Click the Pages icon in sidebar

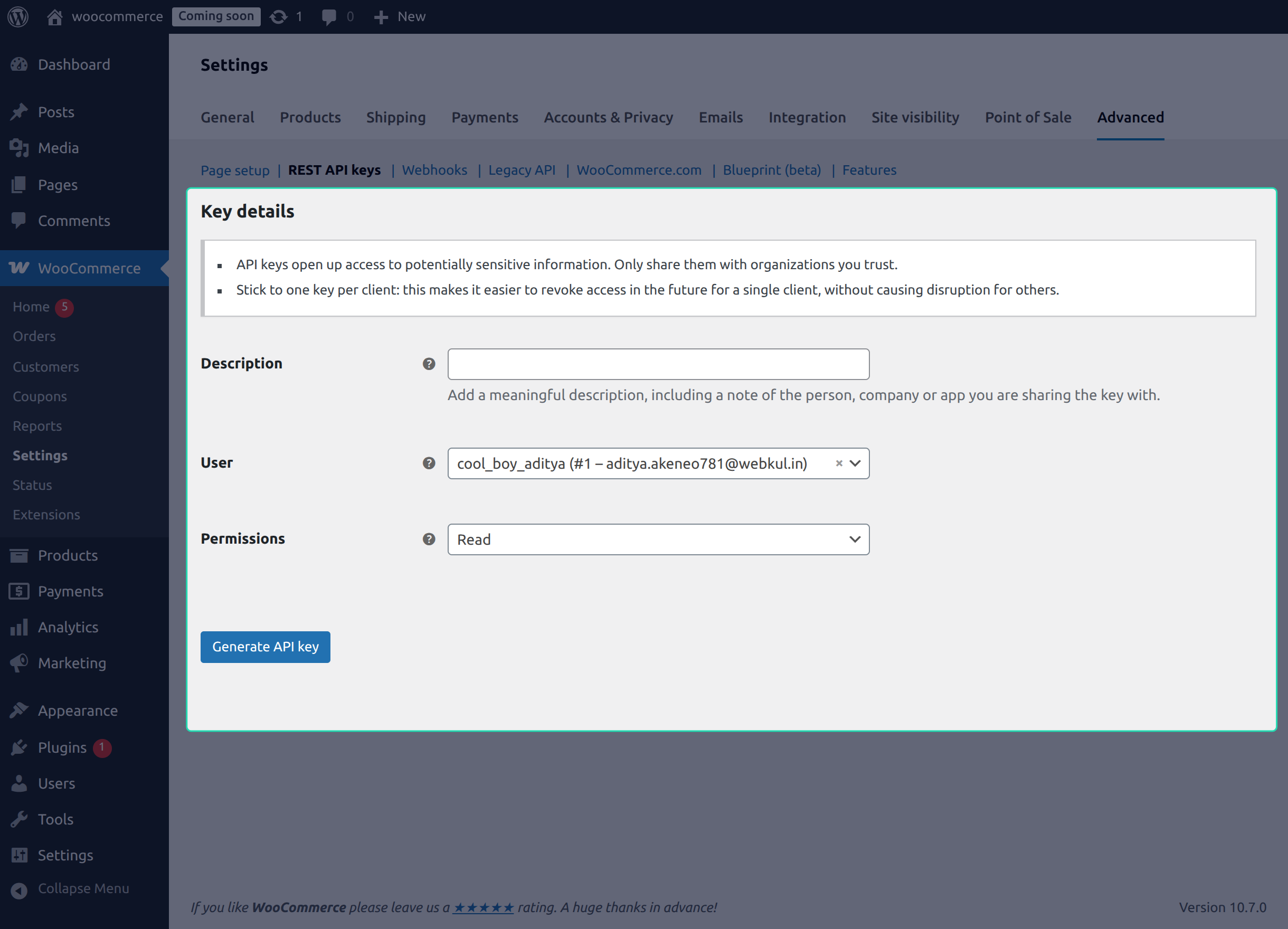[19, 185]
